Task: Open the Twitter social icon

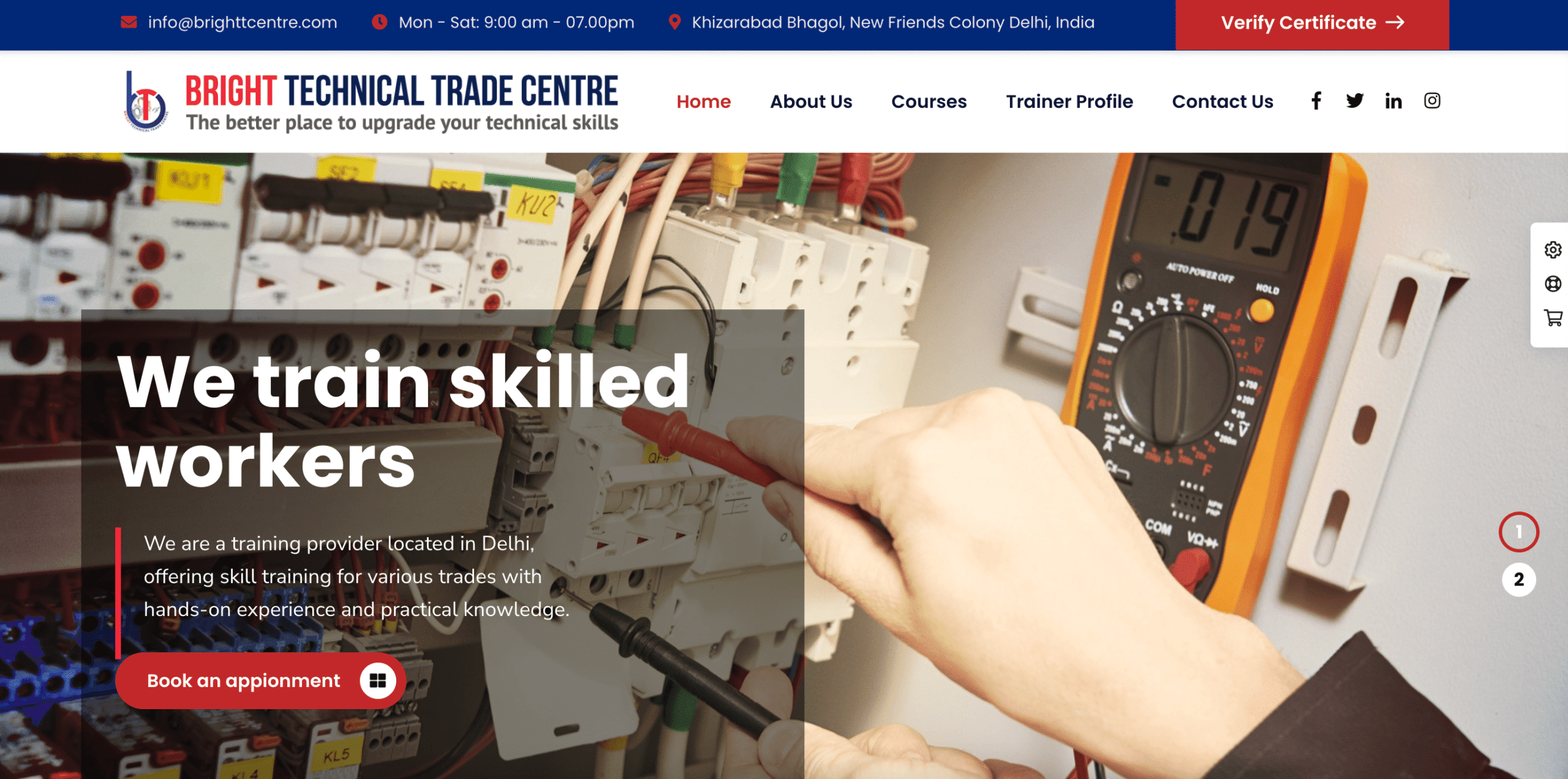Action: tap(1354, 101)
